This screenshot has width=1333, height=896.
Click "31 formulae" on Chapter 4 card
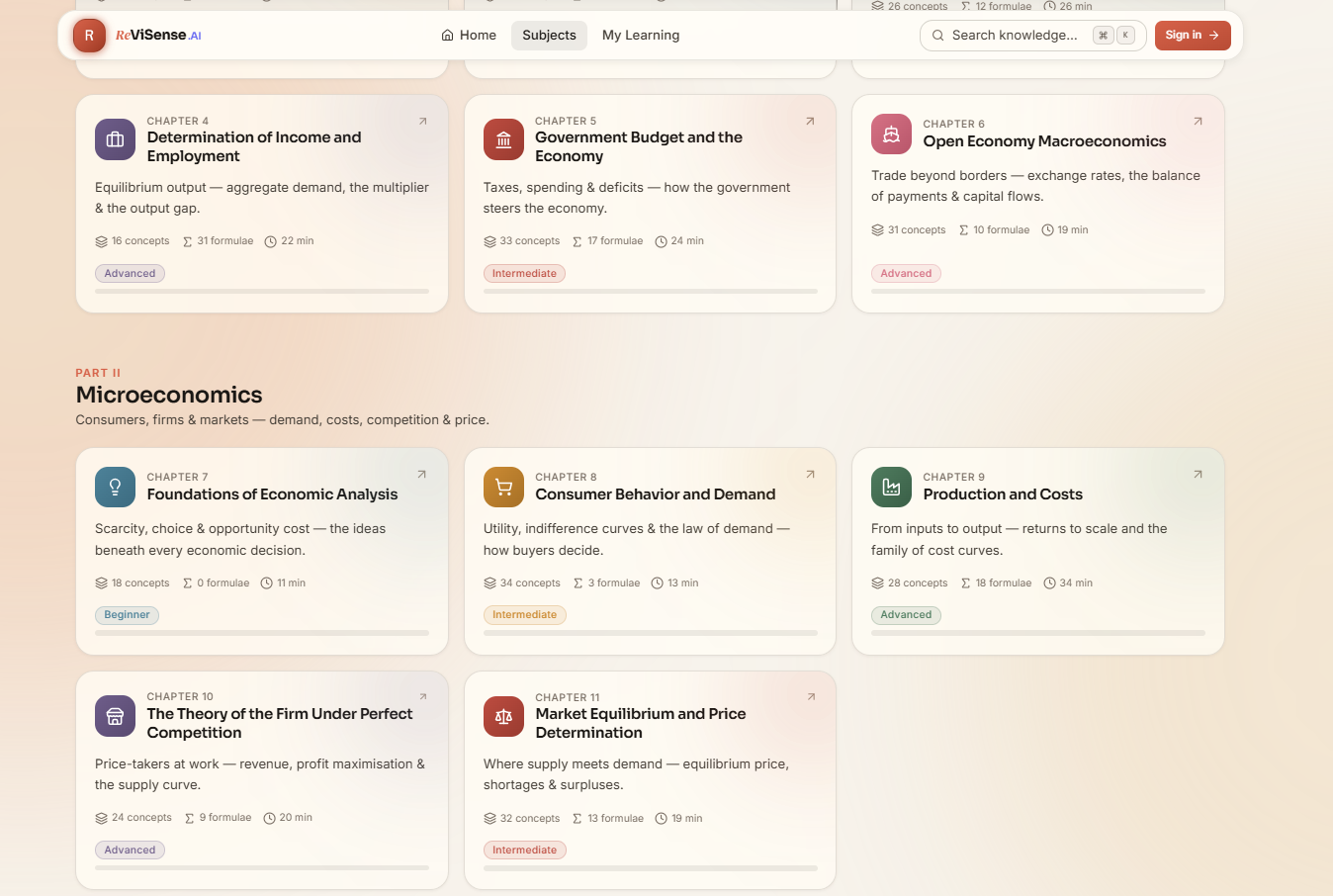(218, 241)
